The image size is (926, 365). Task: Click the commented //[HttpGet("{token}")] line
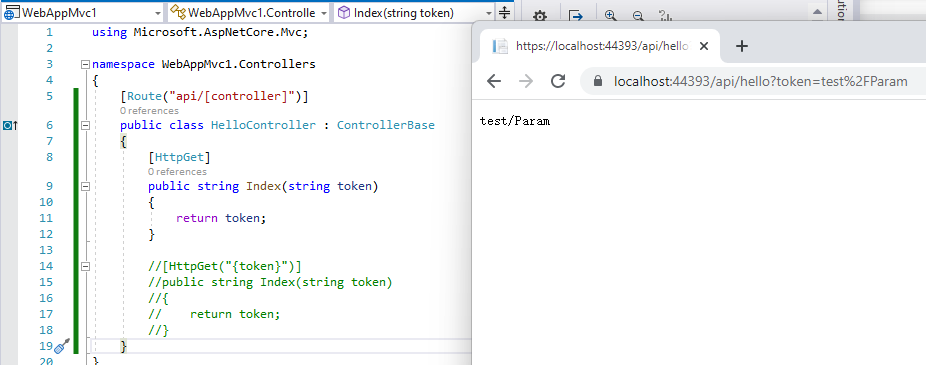(x=225, y=266)
